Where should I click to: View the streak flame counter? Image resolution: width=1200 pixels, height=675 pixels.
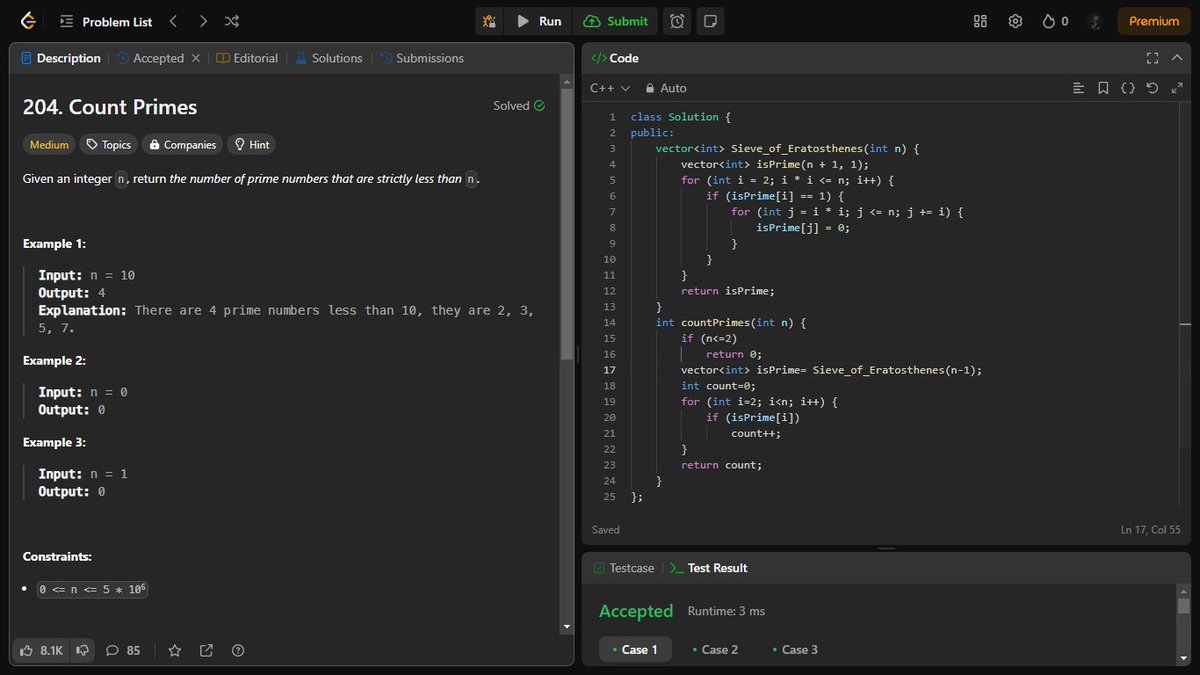tap(1056, 21)
